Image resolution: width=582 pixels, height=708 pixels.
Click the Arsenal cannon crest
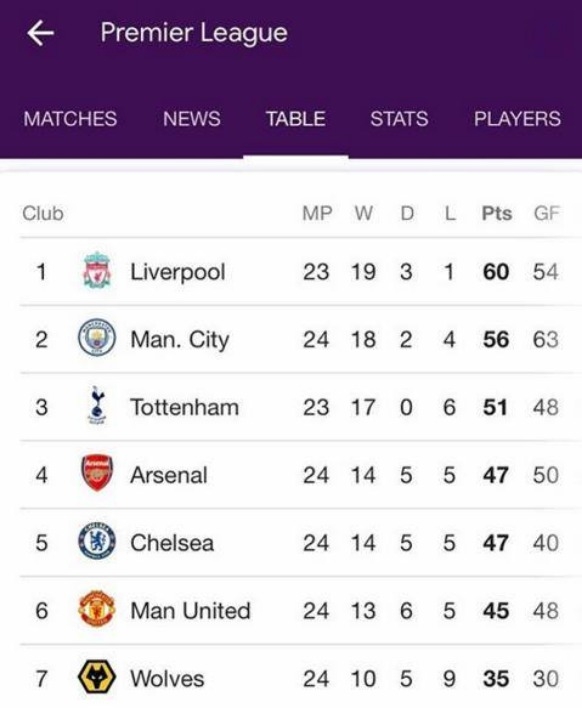pyautogui.click(x=97, y=473)
